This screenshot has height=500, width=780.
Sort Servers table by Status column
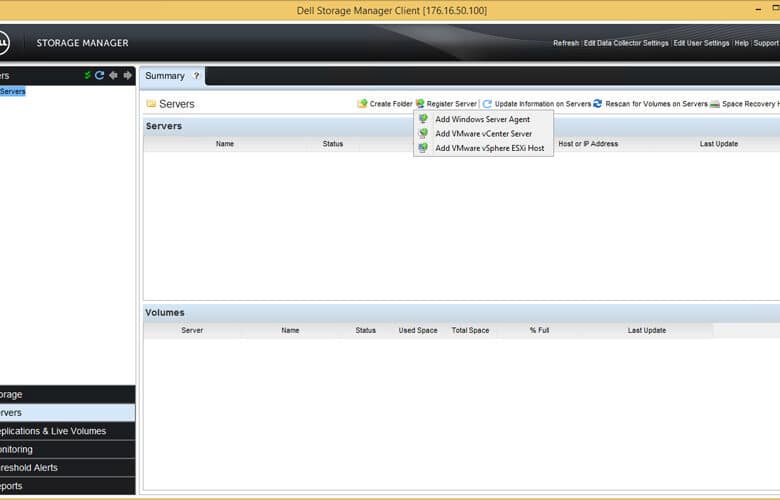click(x=333, y=144)
